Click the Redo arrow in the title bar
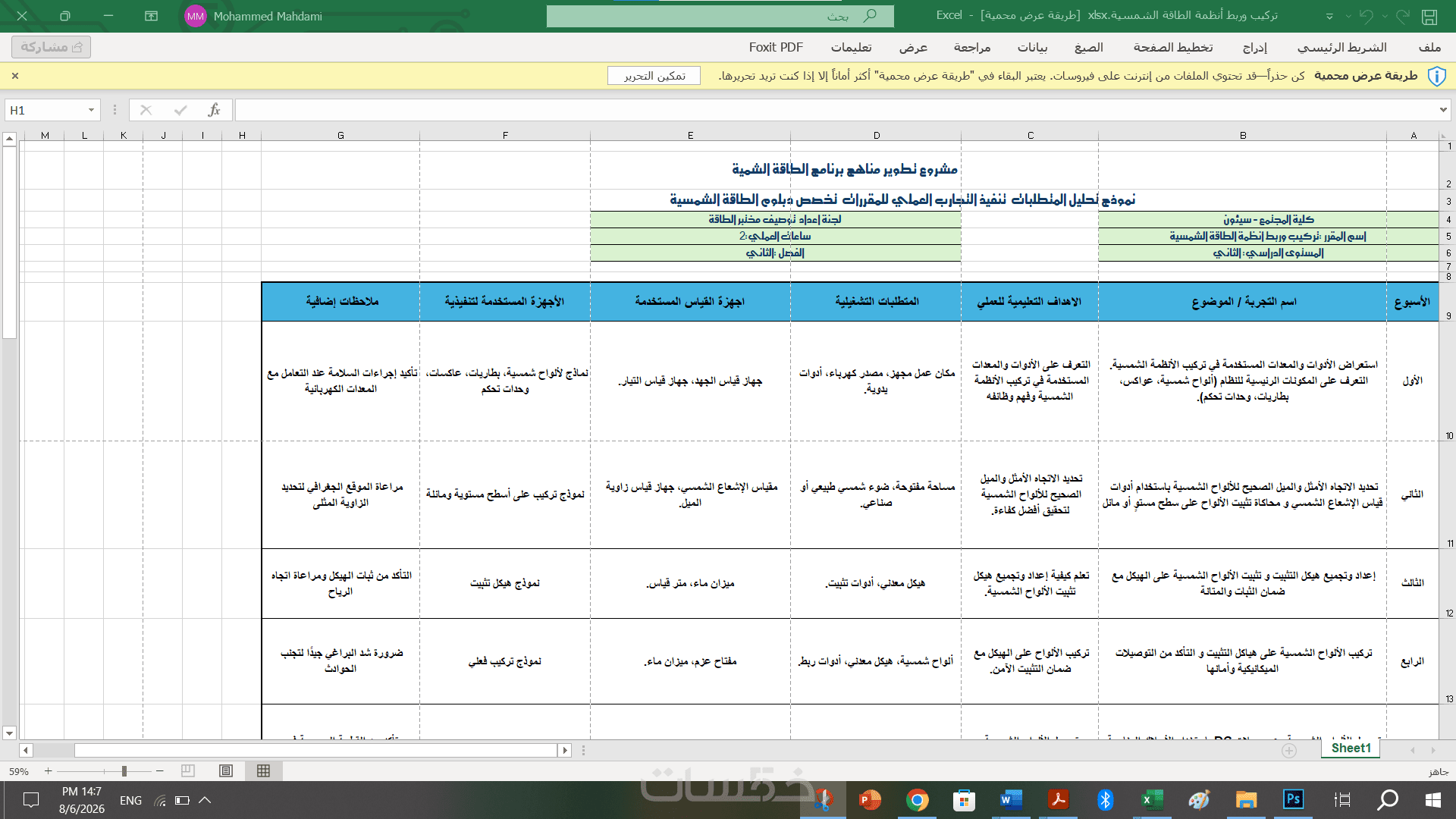 (1402, 16)
